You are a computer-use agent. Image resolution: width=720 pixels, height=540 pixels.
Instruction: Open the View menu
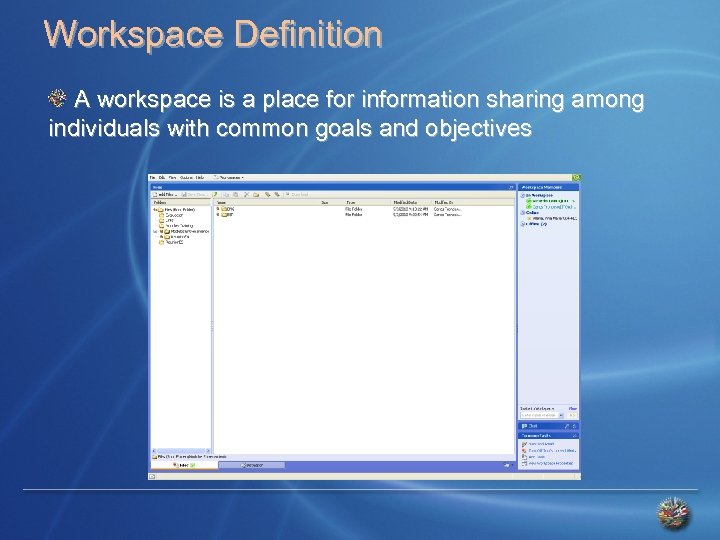(x=172, y=178)
